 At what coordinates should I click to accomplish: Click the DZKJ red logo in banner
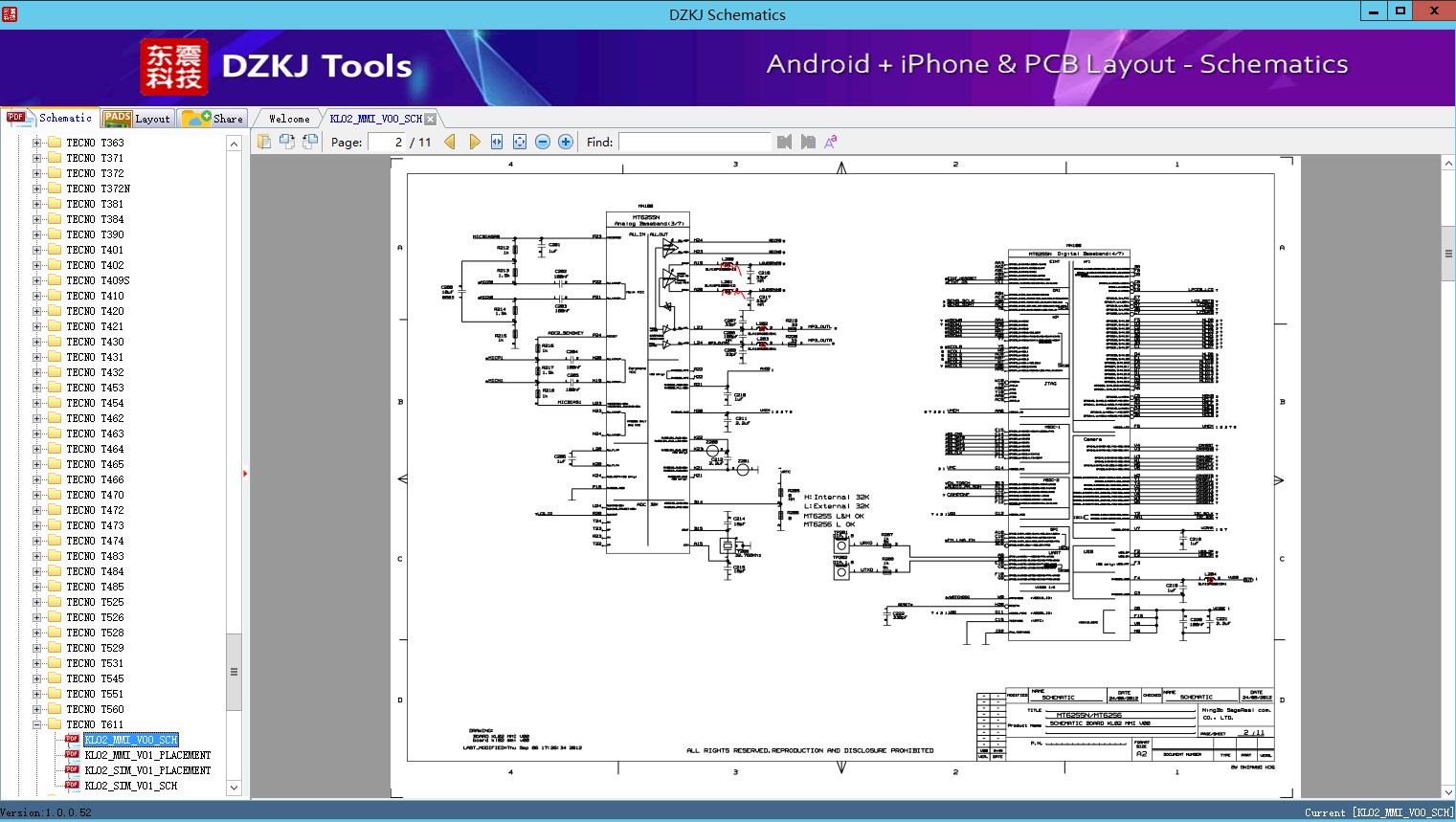point(174,67)
